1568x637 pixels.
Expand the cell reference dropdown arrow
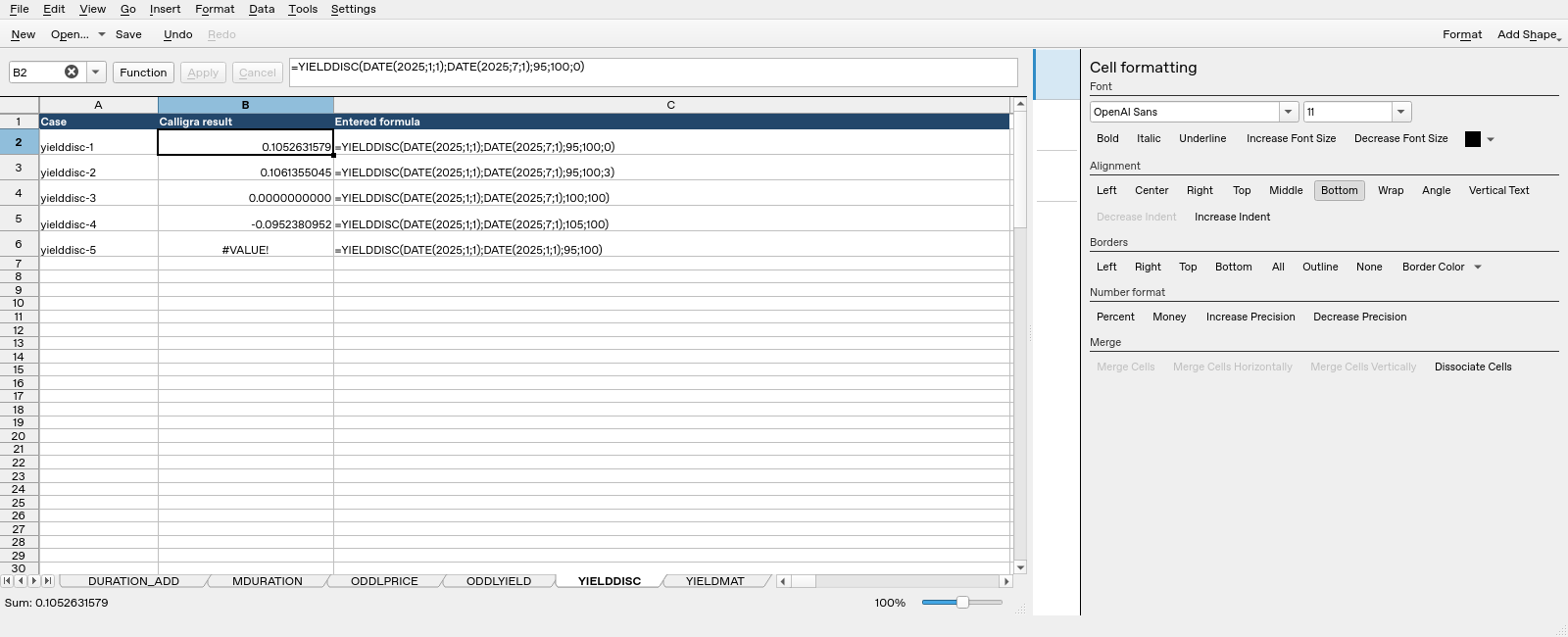(95, 72)
